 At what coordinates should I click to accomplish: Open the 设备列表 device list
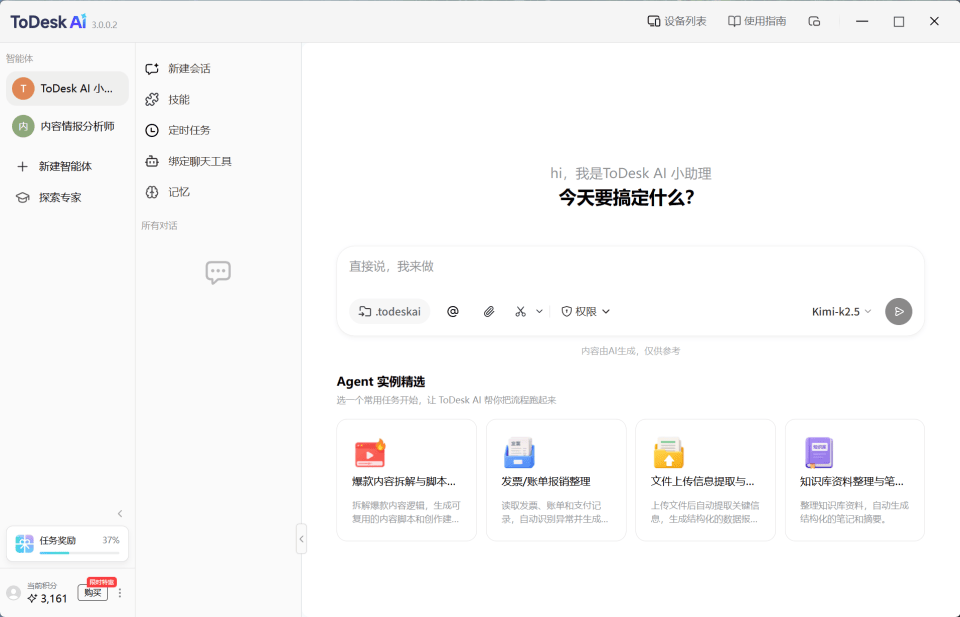(x=677, y=21)
